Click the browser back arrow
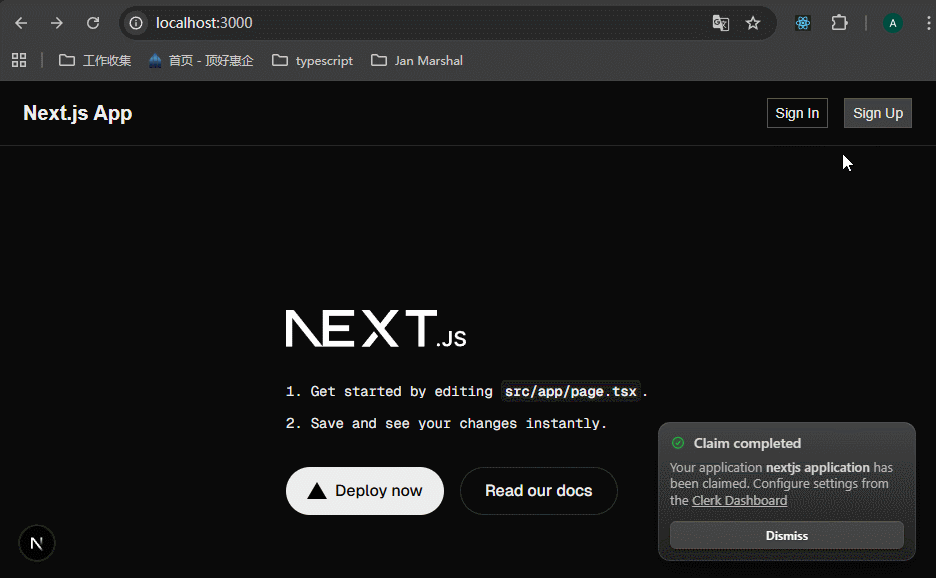Viewport: 936px width, 578px height. [x=21, y=23]
